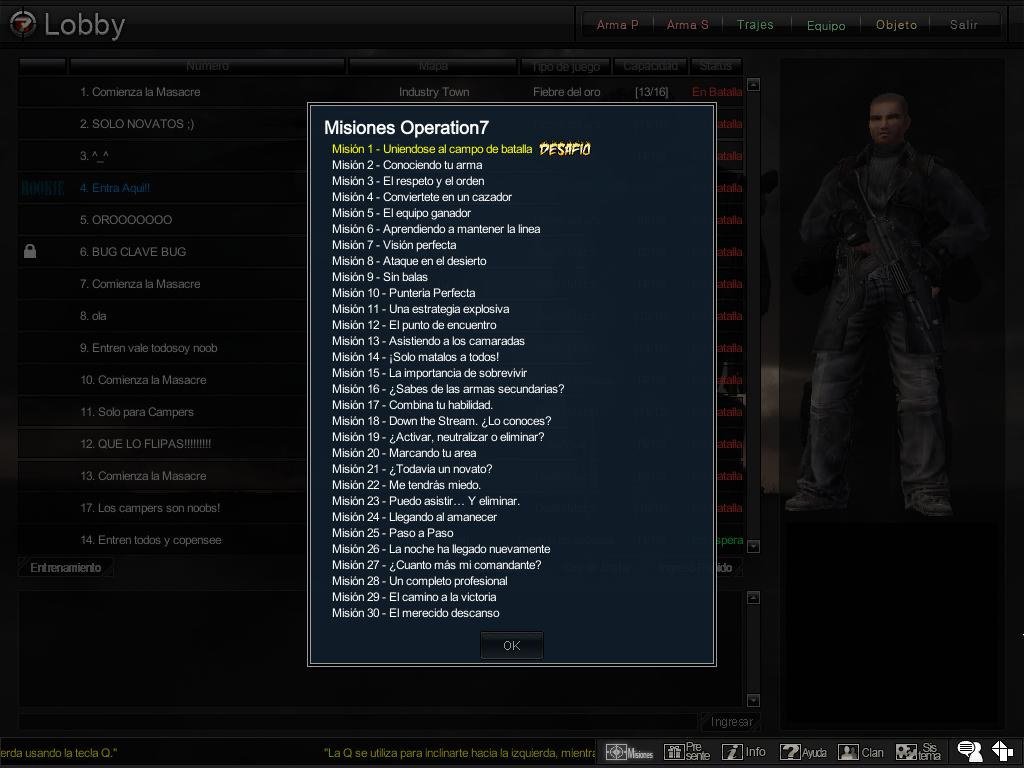Viewport: 1024px width, 768px height.
Task: Open the Info icon
Action: pos(744,752)
